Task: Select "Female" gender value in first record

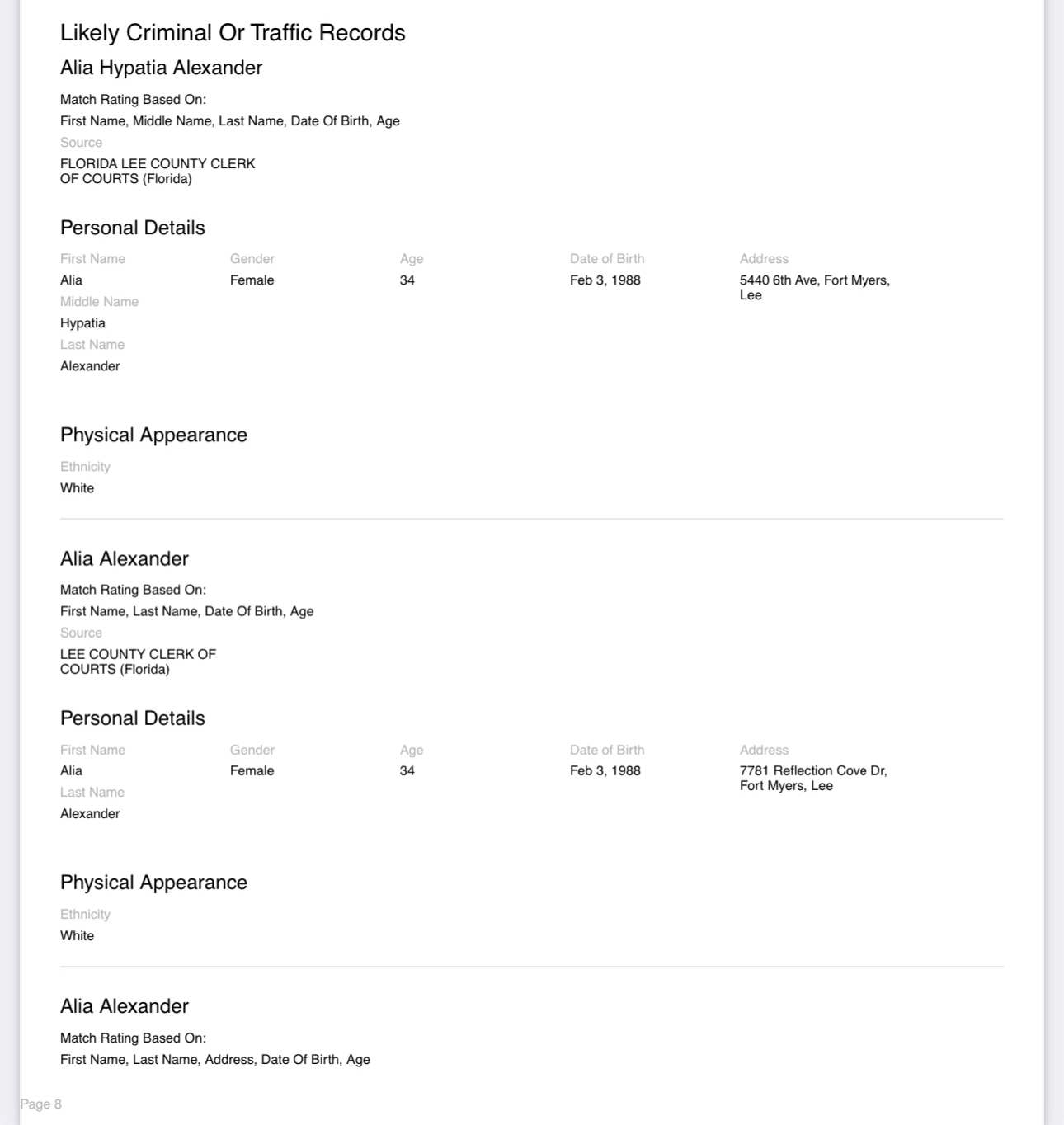Action: tap(252, 280)
